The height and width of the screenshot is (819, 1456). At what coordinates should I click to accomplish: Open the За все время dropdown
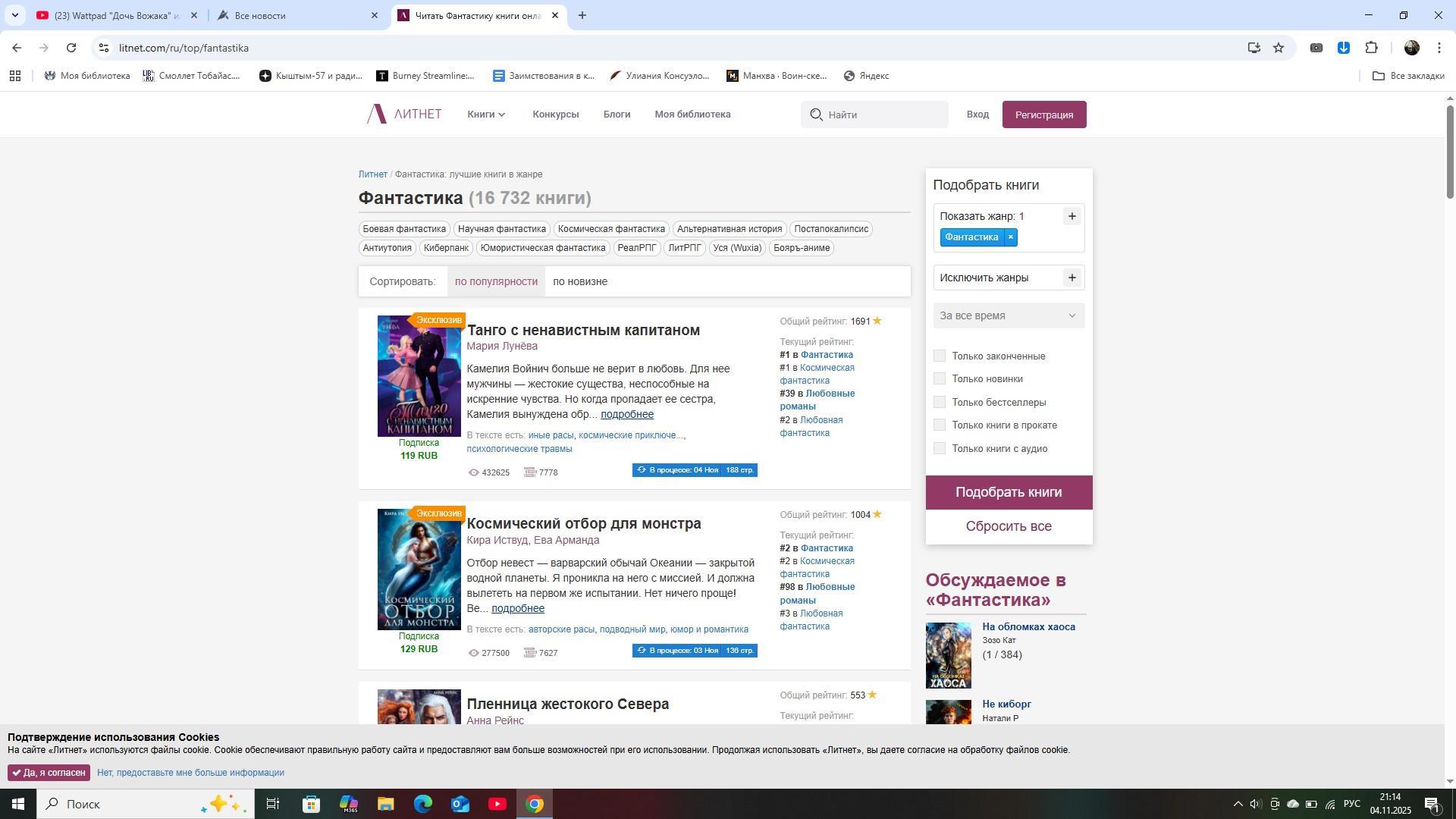tap(1008, 315)
